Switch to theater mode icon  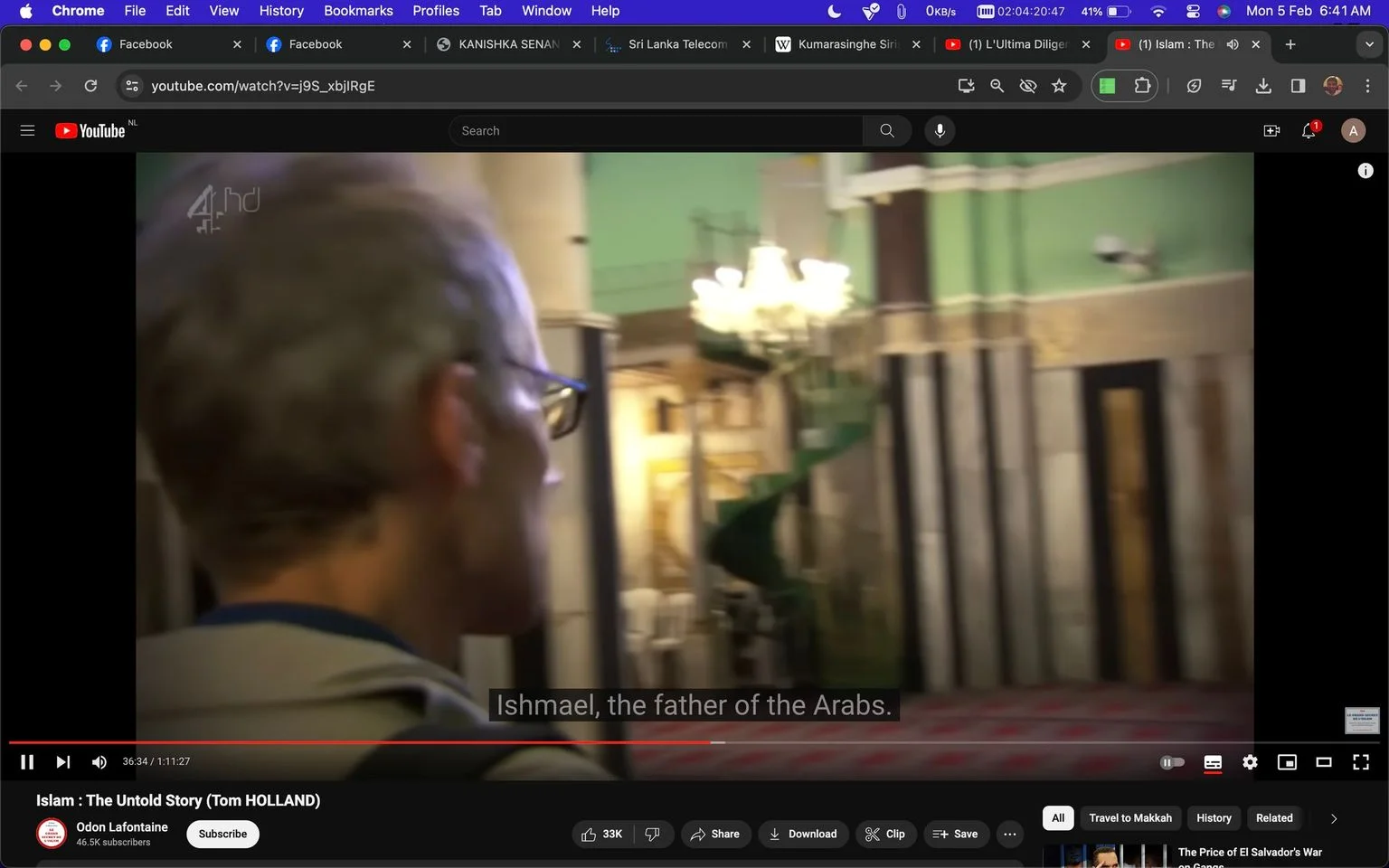(1324, 762)
